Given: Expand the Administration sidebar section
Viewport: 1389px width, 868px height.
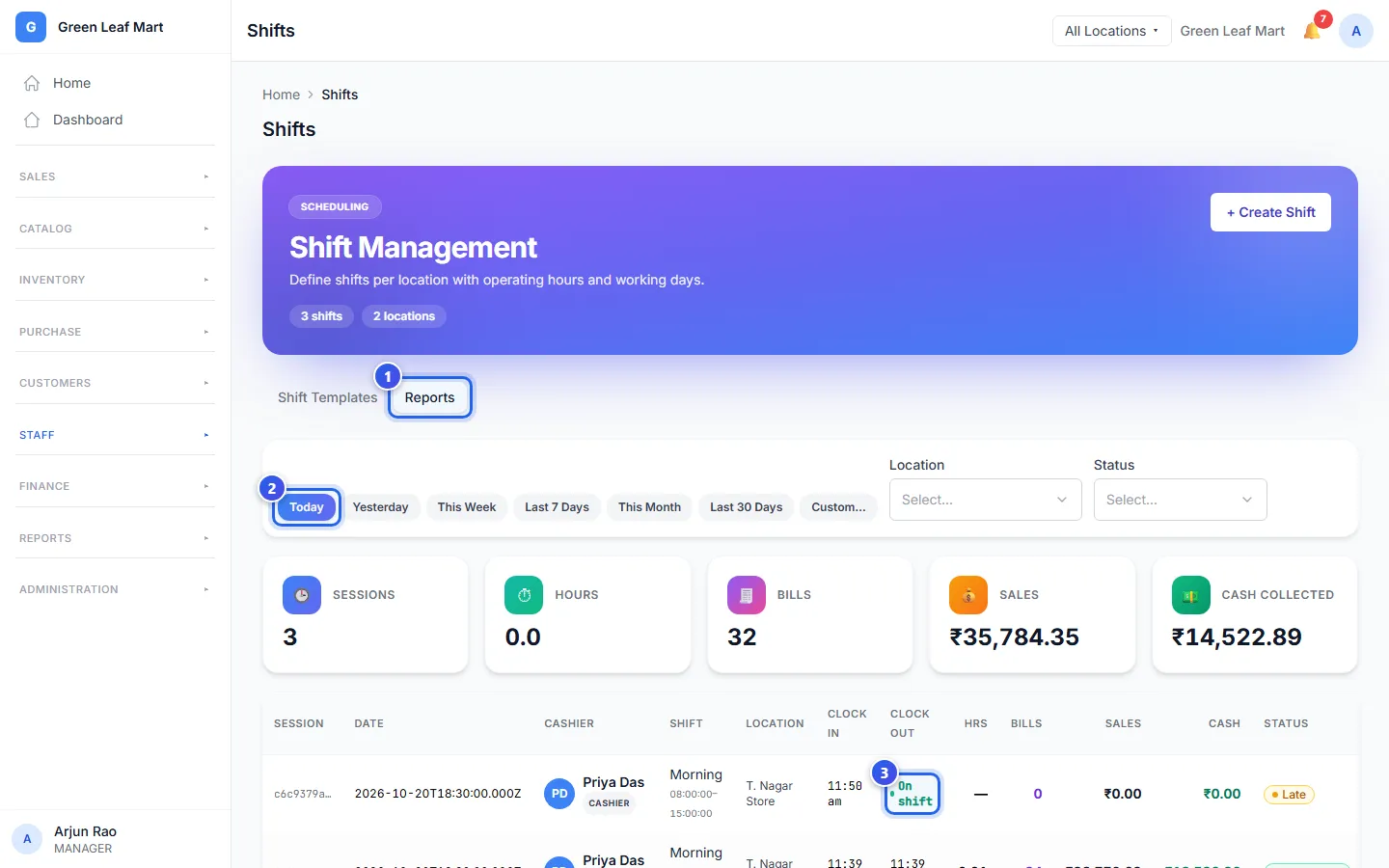Looking at the screenshot, I should pos(116,589).
